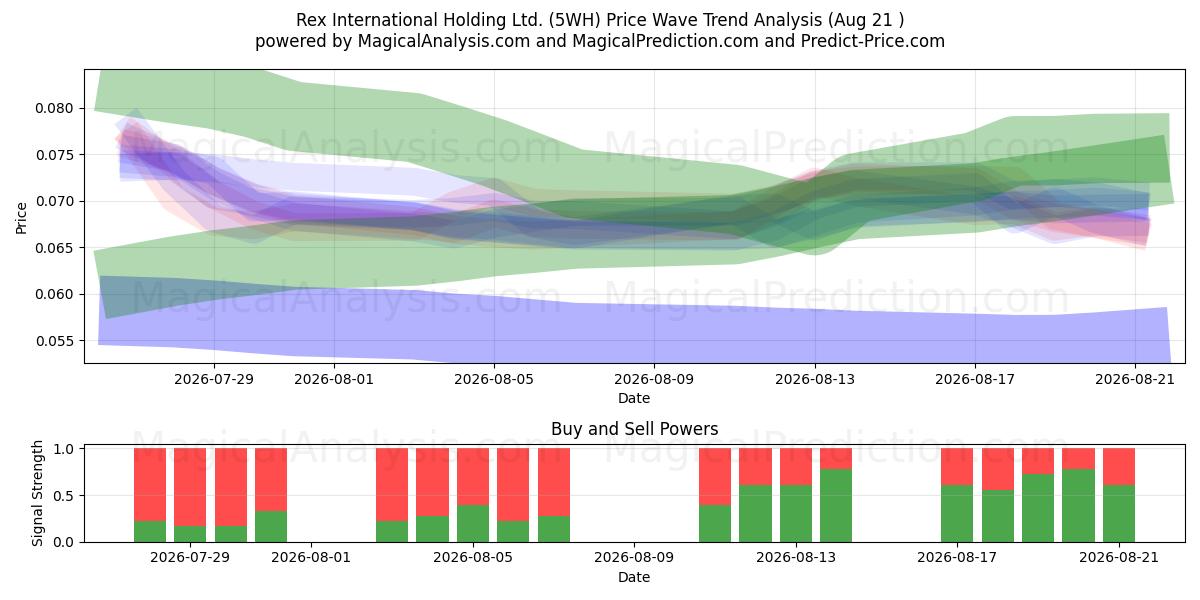This screenshot has height=600, width=1200.
Task: Click the 2026-07-29 date label under bar chart
Action: tap(190, 558)
